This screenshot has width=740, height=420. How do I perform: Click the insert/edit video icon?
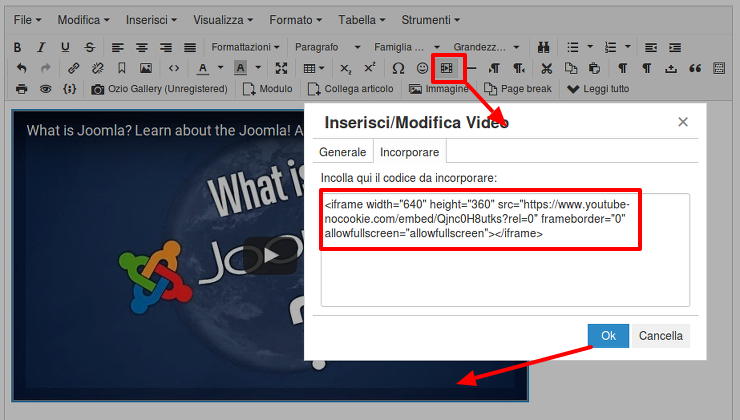[x=446, y=68]
